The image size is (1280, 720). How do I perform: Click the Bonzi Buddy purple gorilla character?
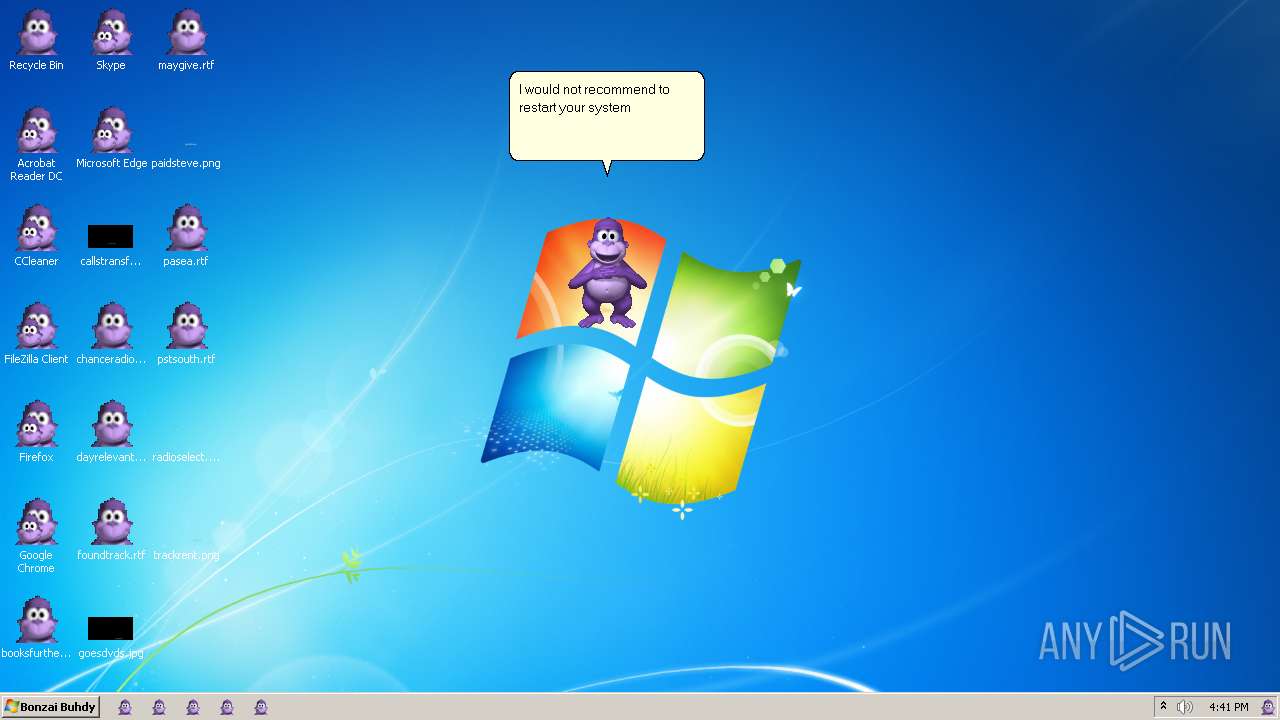[607, 273]
